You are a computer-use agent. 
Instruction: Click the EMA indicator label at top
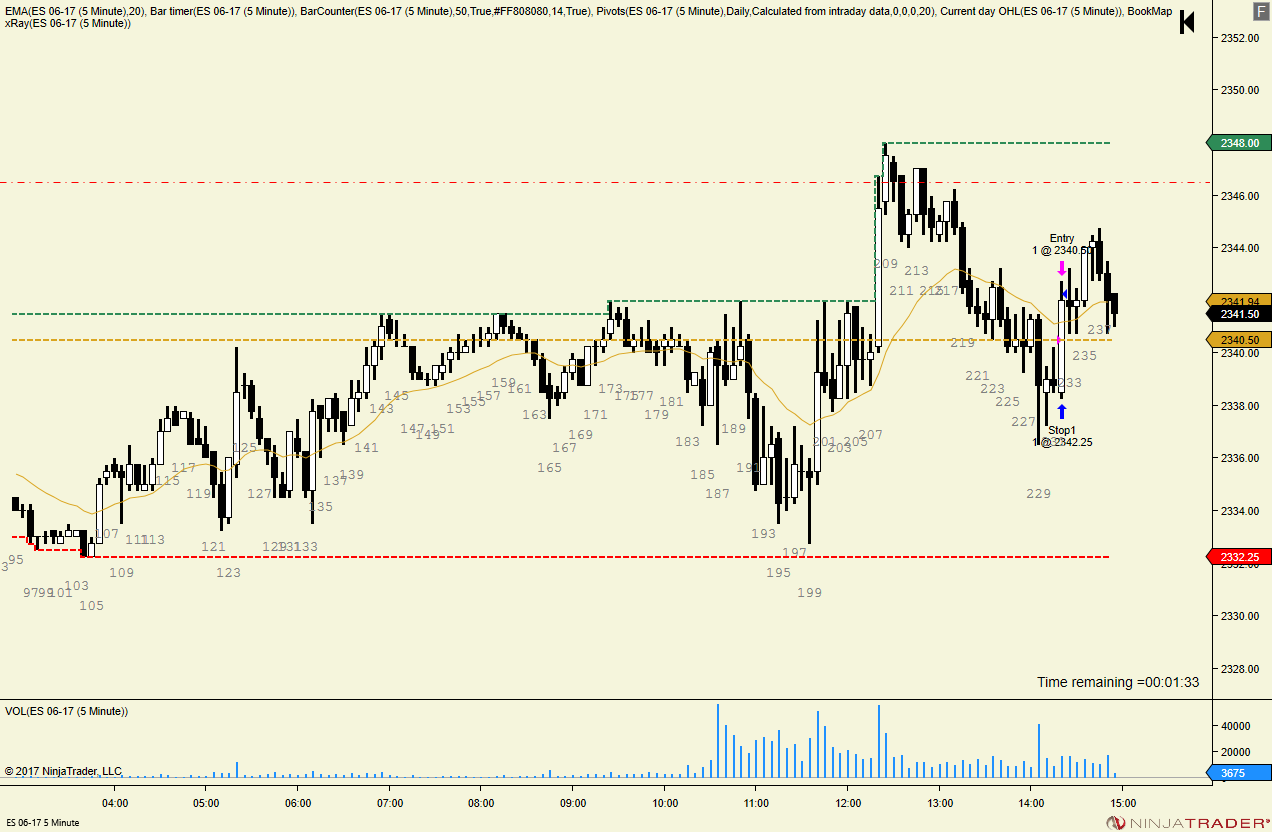pyautogui.click(x=73, y=11)
